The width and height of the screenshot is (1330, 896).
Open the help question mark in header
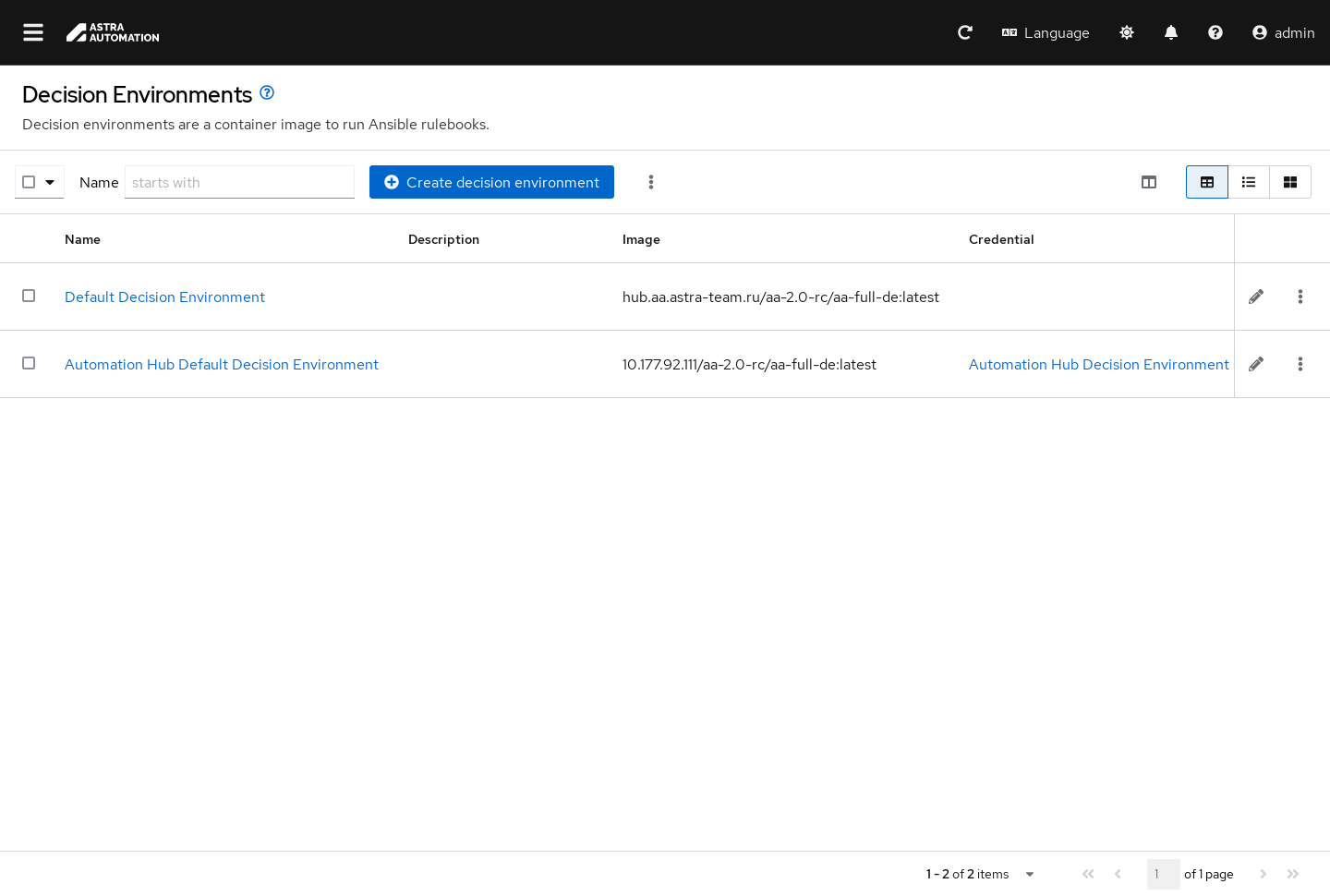point(1215,32)
